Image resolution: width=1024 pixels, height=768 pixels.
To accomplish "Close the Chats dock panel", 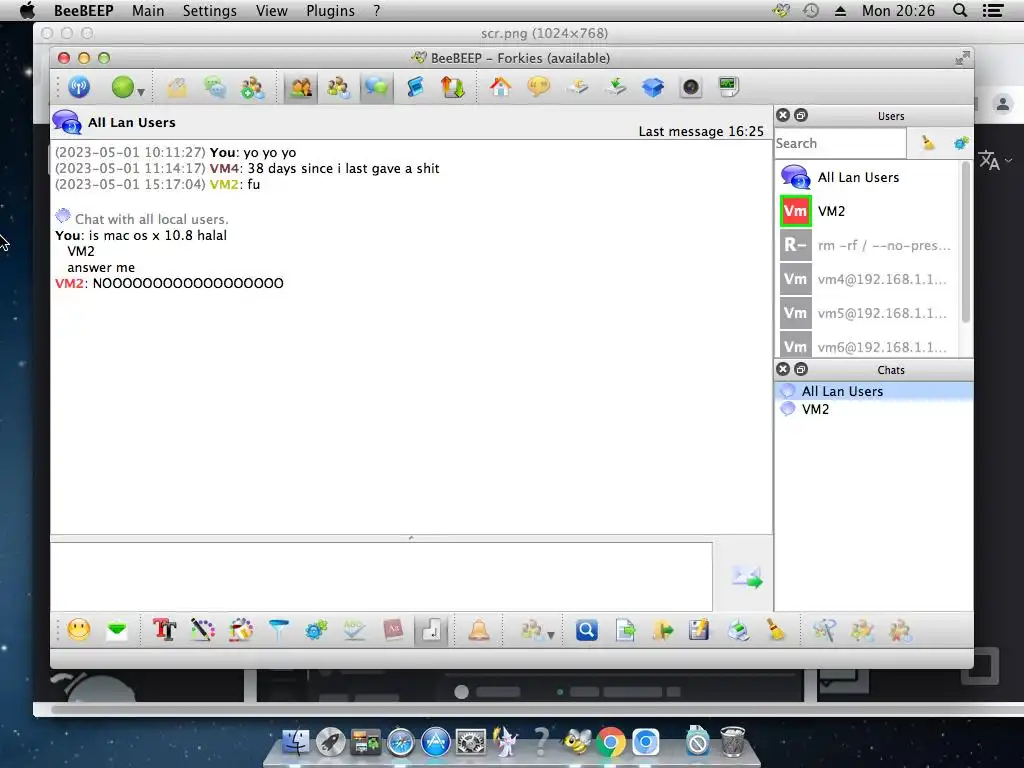I will coord(783,370).
